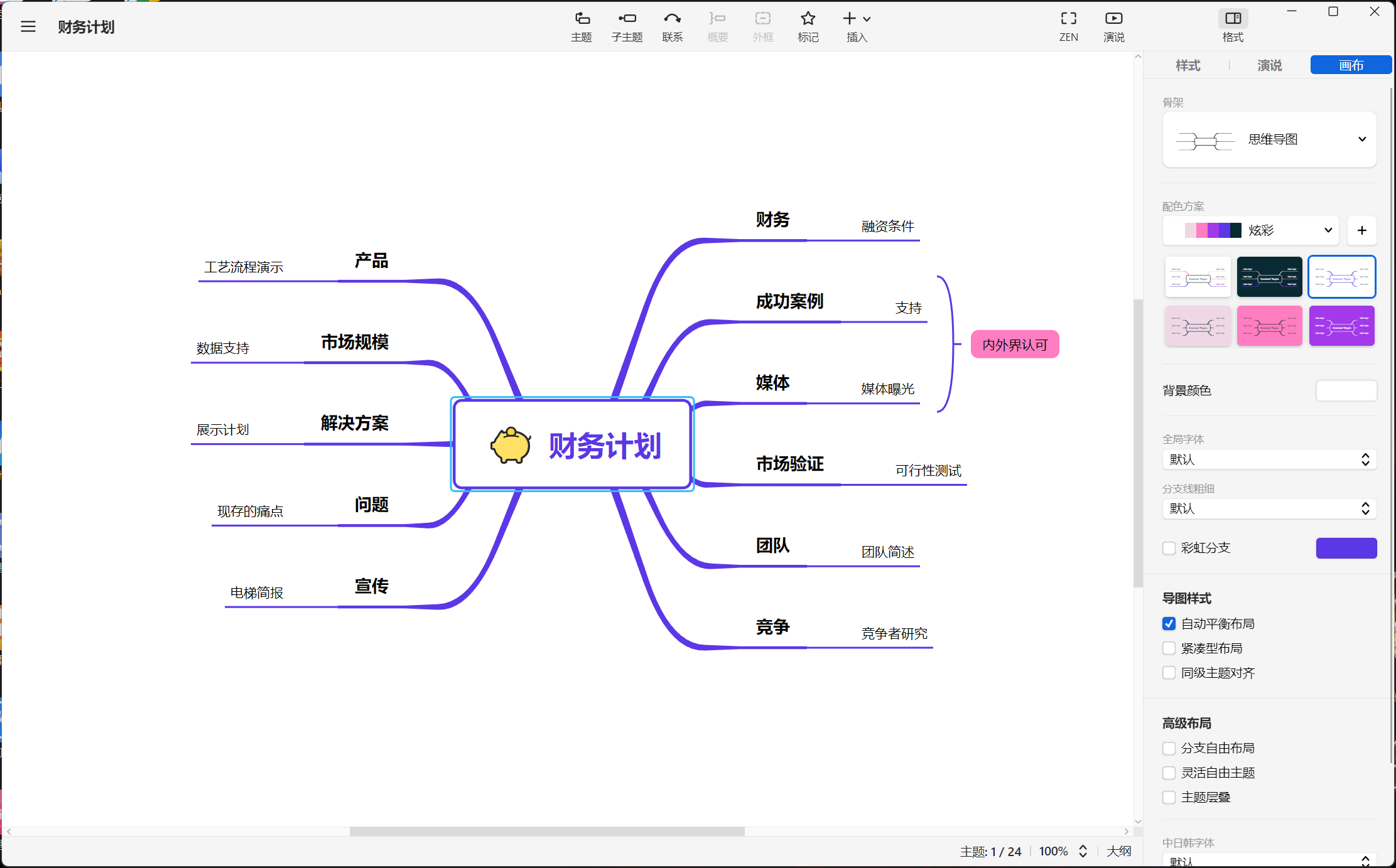Enable 同级主题对齐 checkbox
This screenshot has height=868, width=1396.
coord(1169,673)
